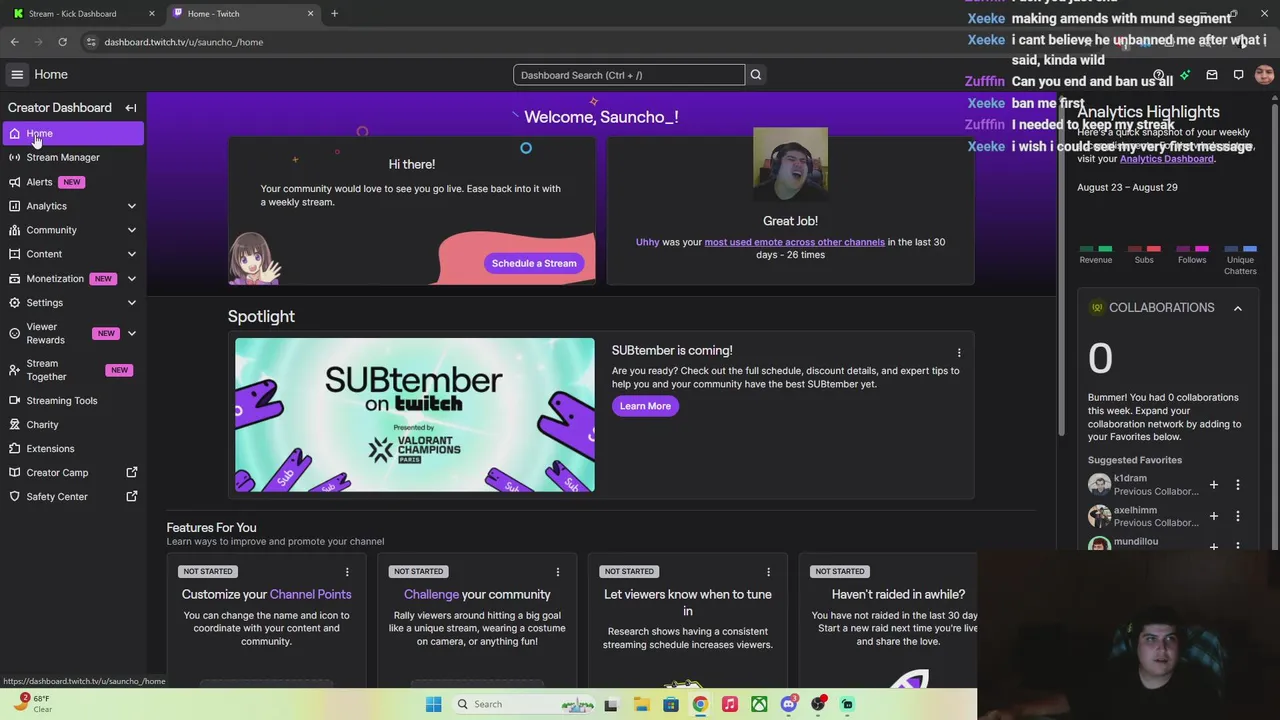Click the Safety Center shield icon
This screenshot has width=1280, height=720.
[x=14, y=496]
